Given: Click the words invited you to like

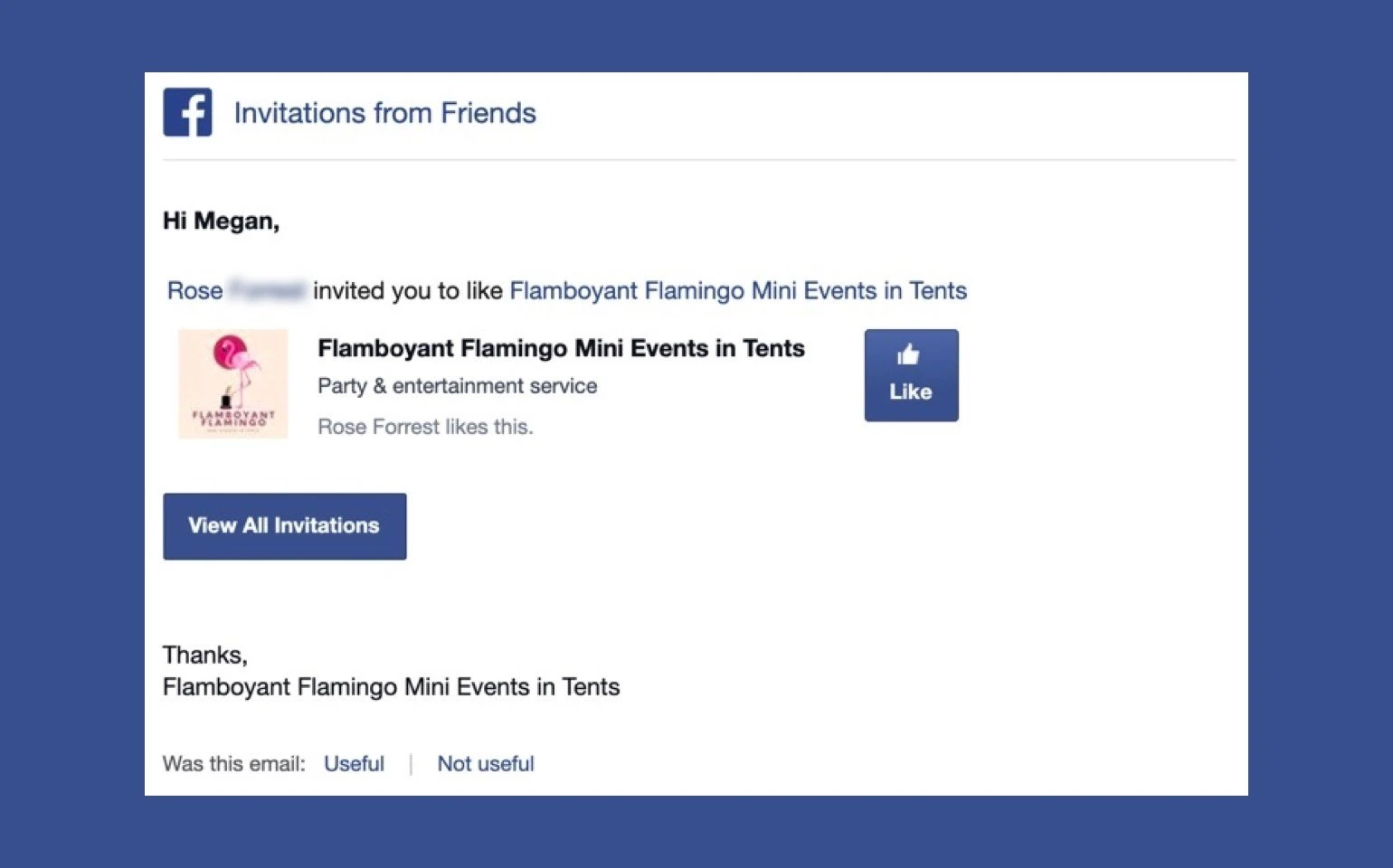Looking at the screenshot, I should pos(407,291).
